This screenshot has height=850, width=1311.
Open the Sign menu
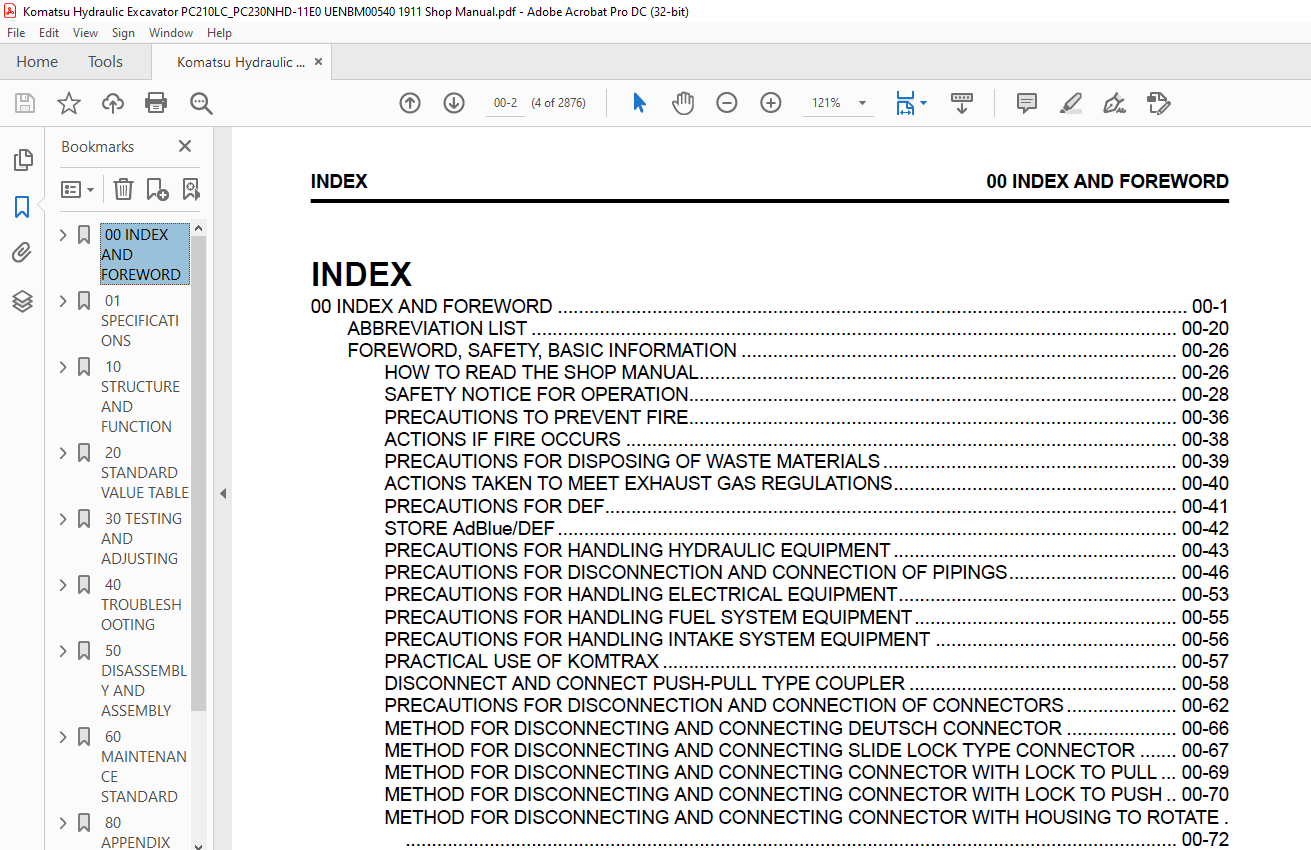[123, 33]
